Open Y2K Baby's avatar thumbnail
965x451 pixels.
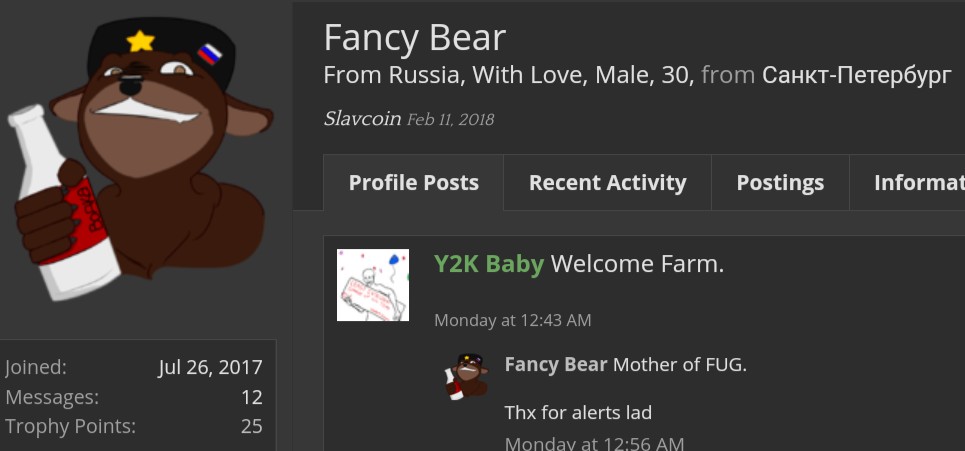coord(373,285)
